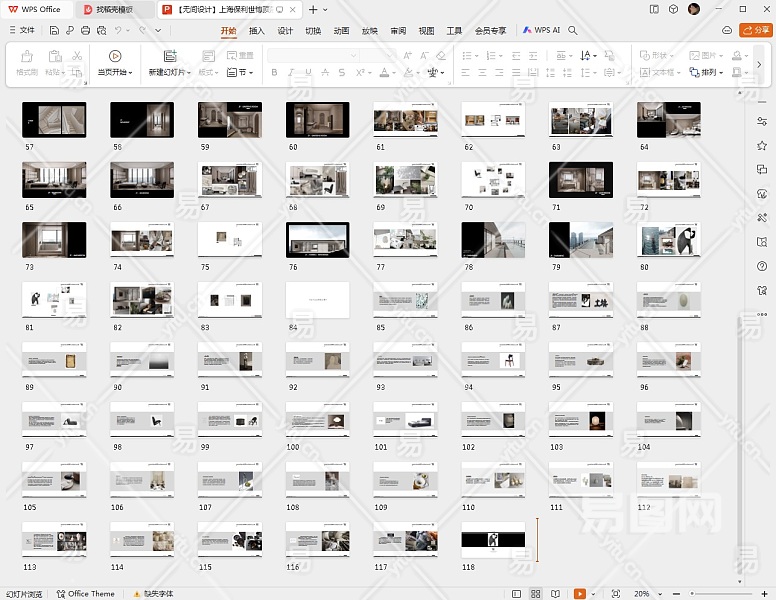Open the search magnifier beside WPS AI
776x600 pixels.
[x=573, y=31]
